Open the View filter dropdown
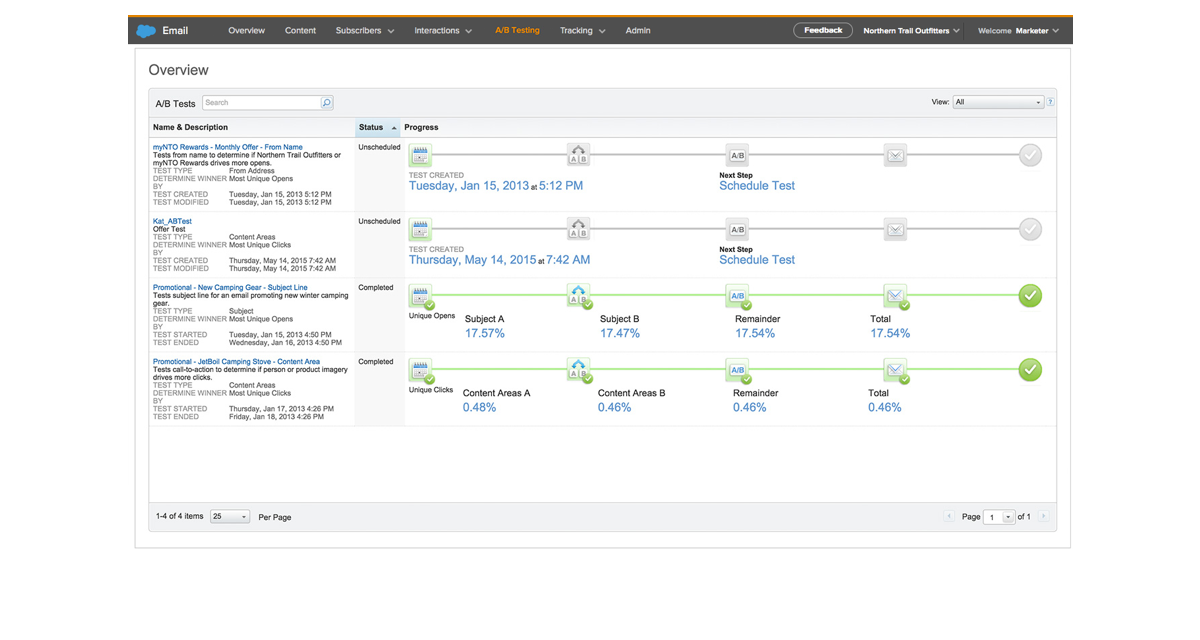 998,102
